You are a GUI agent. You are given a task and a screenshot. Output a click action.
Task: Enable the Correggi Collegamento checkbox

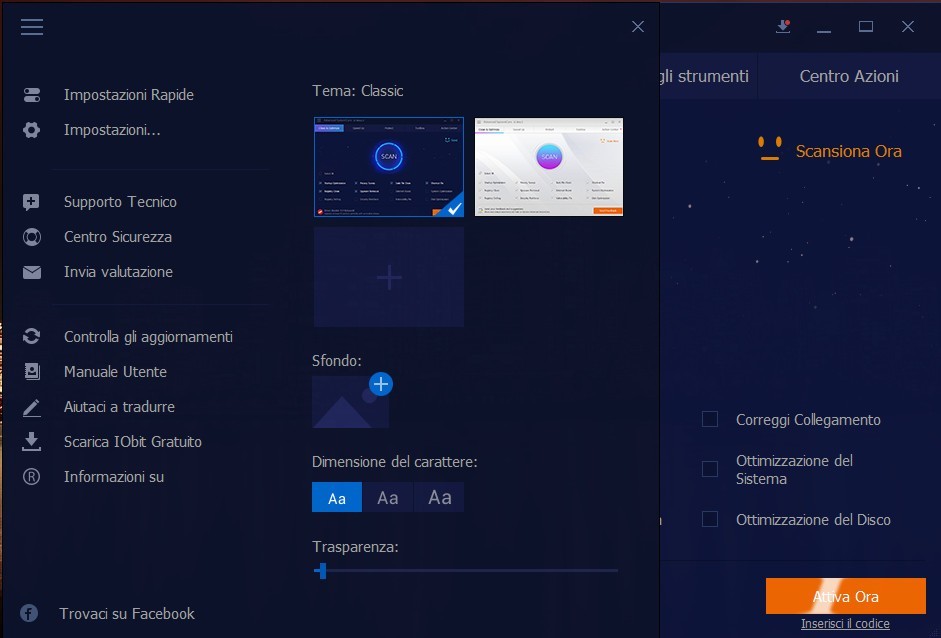pyautogui.click(x=710, y=420)
